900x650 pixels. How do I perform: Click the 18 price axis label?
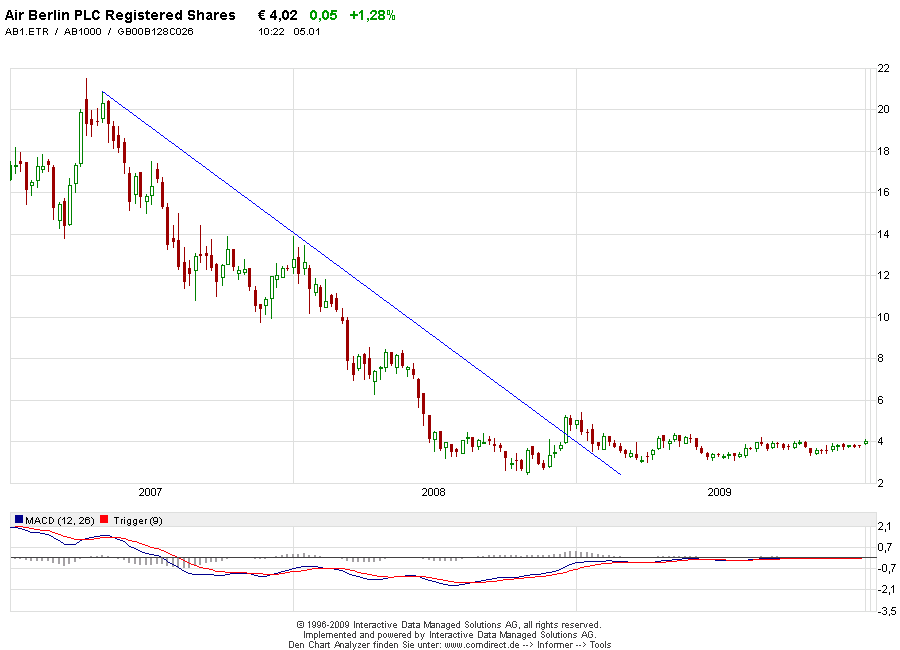tap(883, 152)
